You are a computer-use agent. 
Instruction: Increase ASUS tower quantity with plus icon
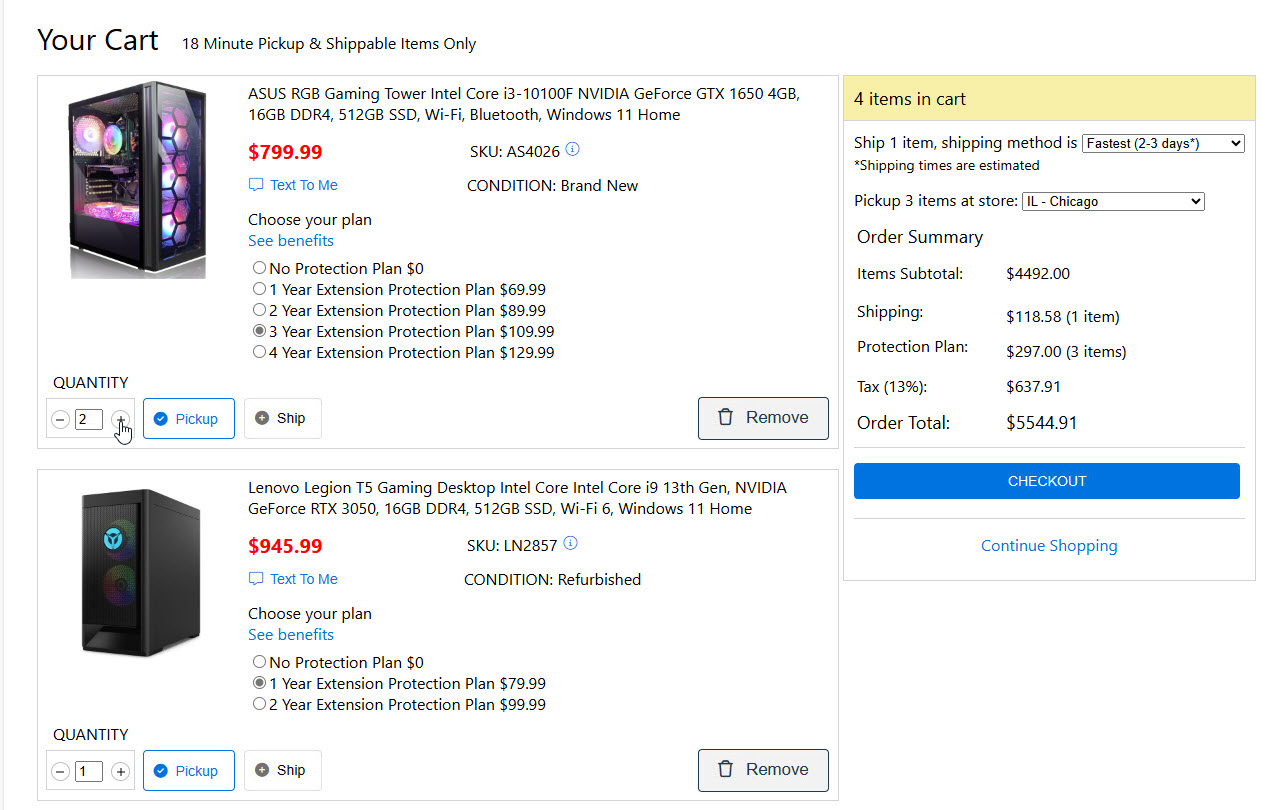click(x=120, y=419)
